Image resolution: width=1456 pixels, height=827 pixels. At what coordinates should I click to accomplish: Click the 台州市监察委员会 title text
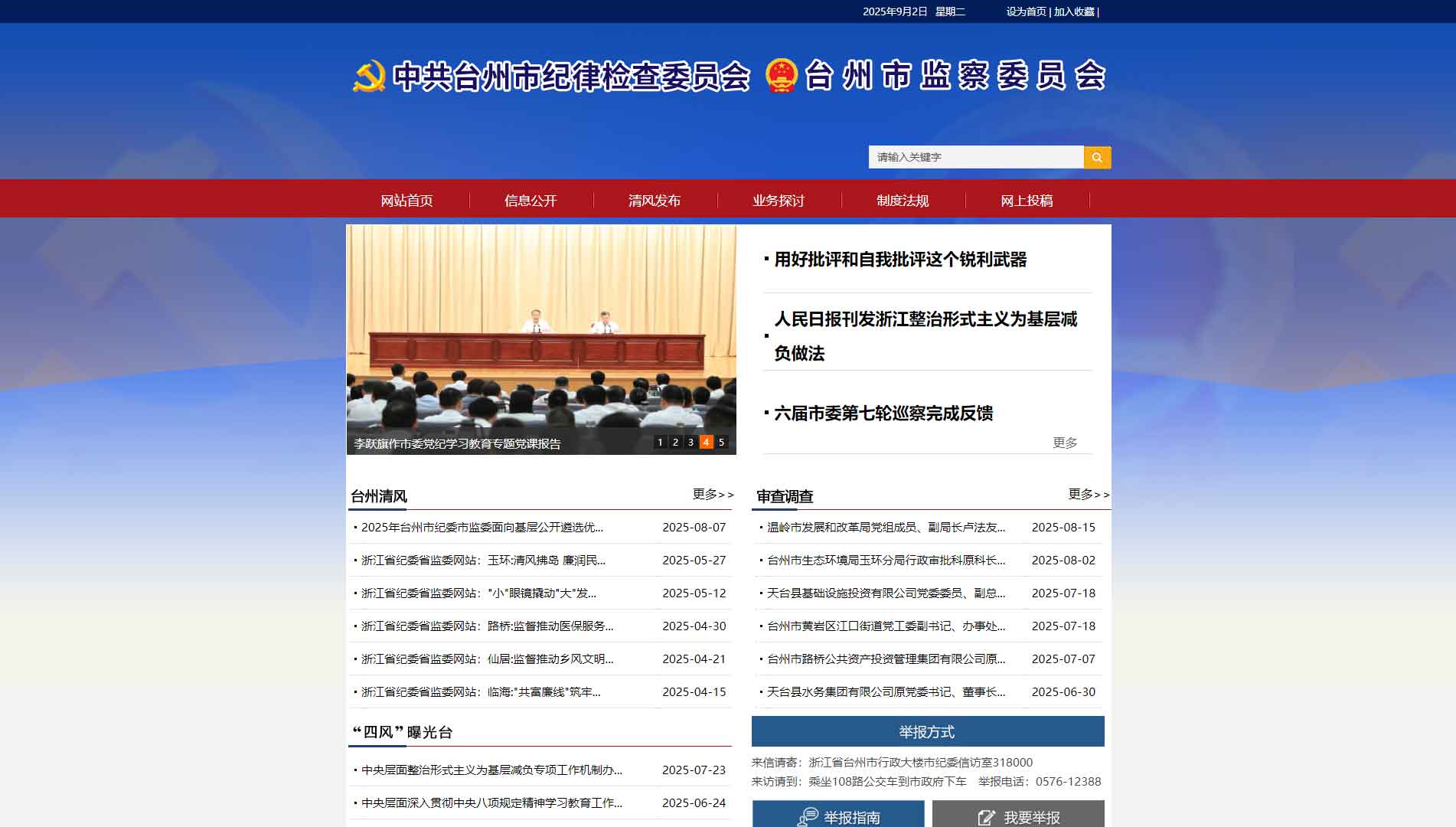click(955, 76)
